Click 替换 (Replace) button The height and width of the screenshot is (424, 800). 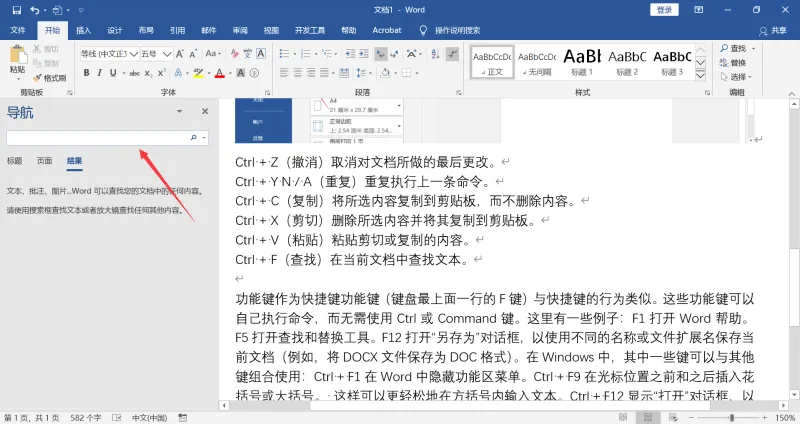pyautogui.click(x=733, y=63)
